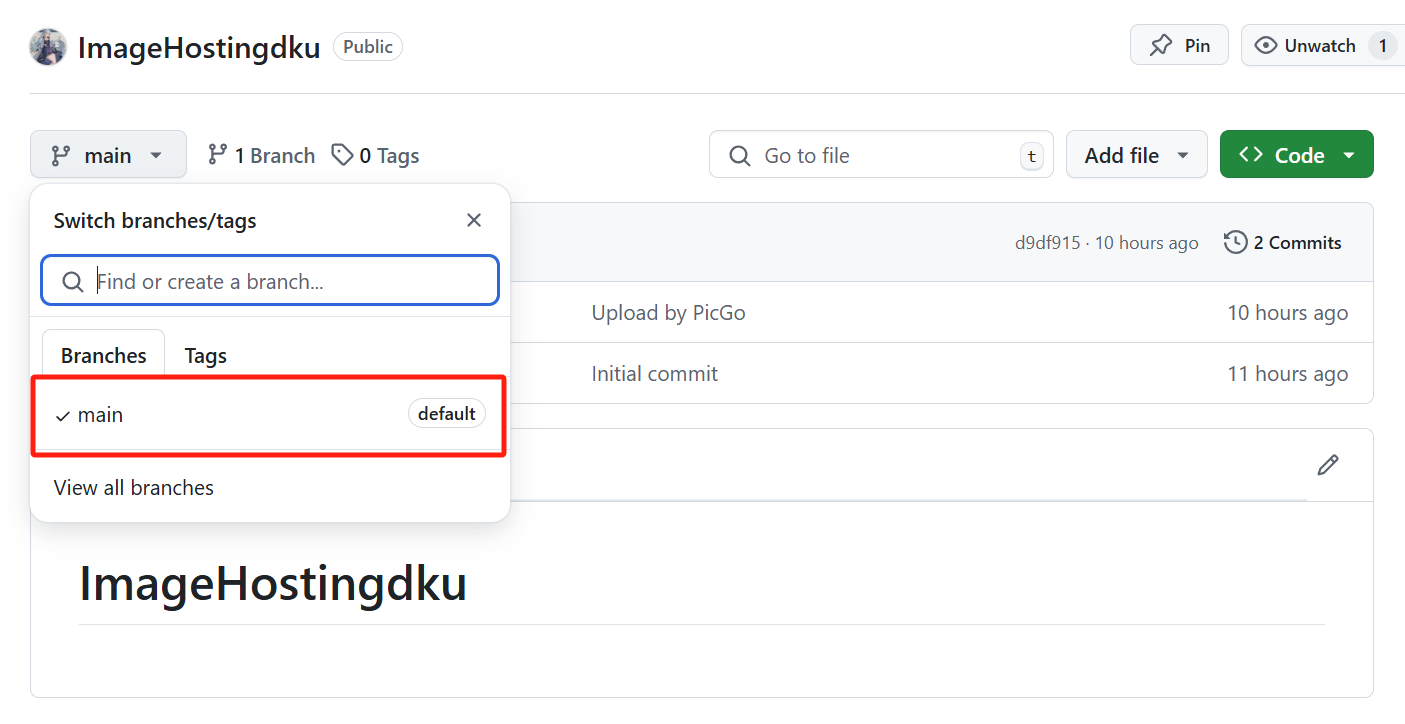Click View all branches link
The height and width of the screenshot is (724, 1405).
click(134, 487)
